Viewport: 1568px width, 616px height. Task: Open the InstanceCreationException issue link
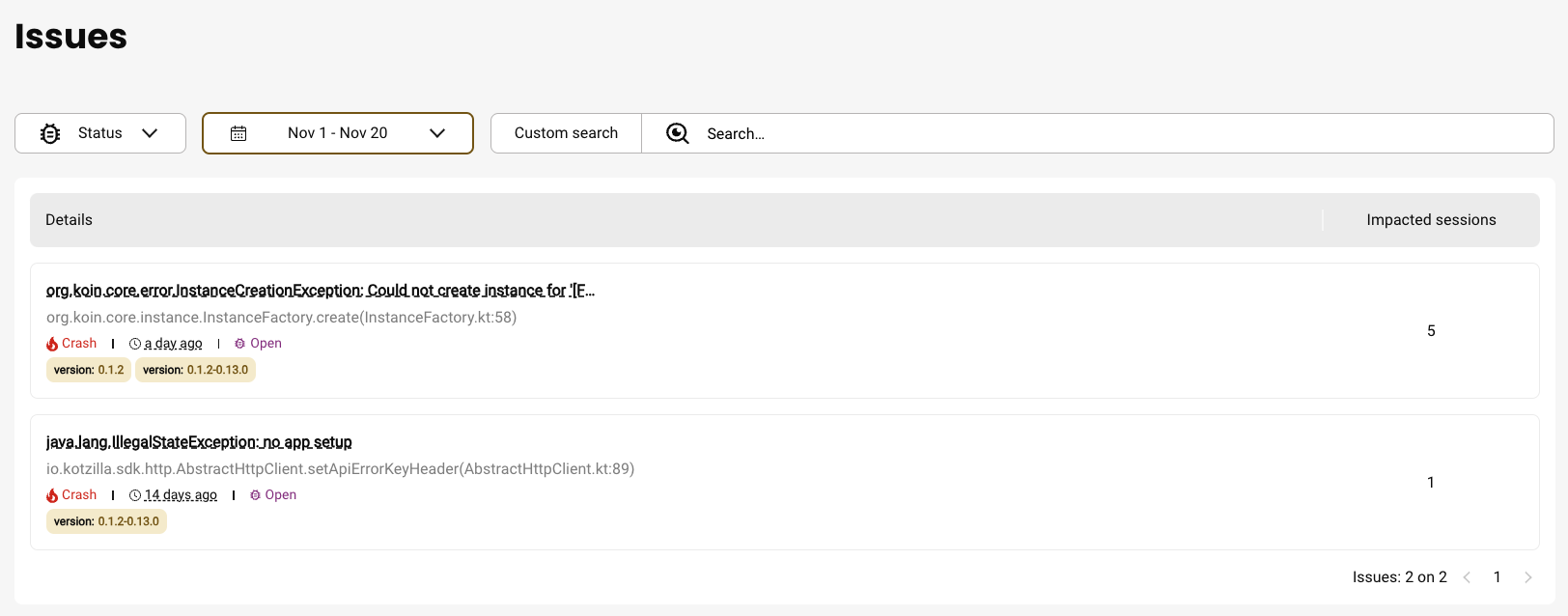click(x=320, y=291)
